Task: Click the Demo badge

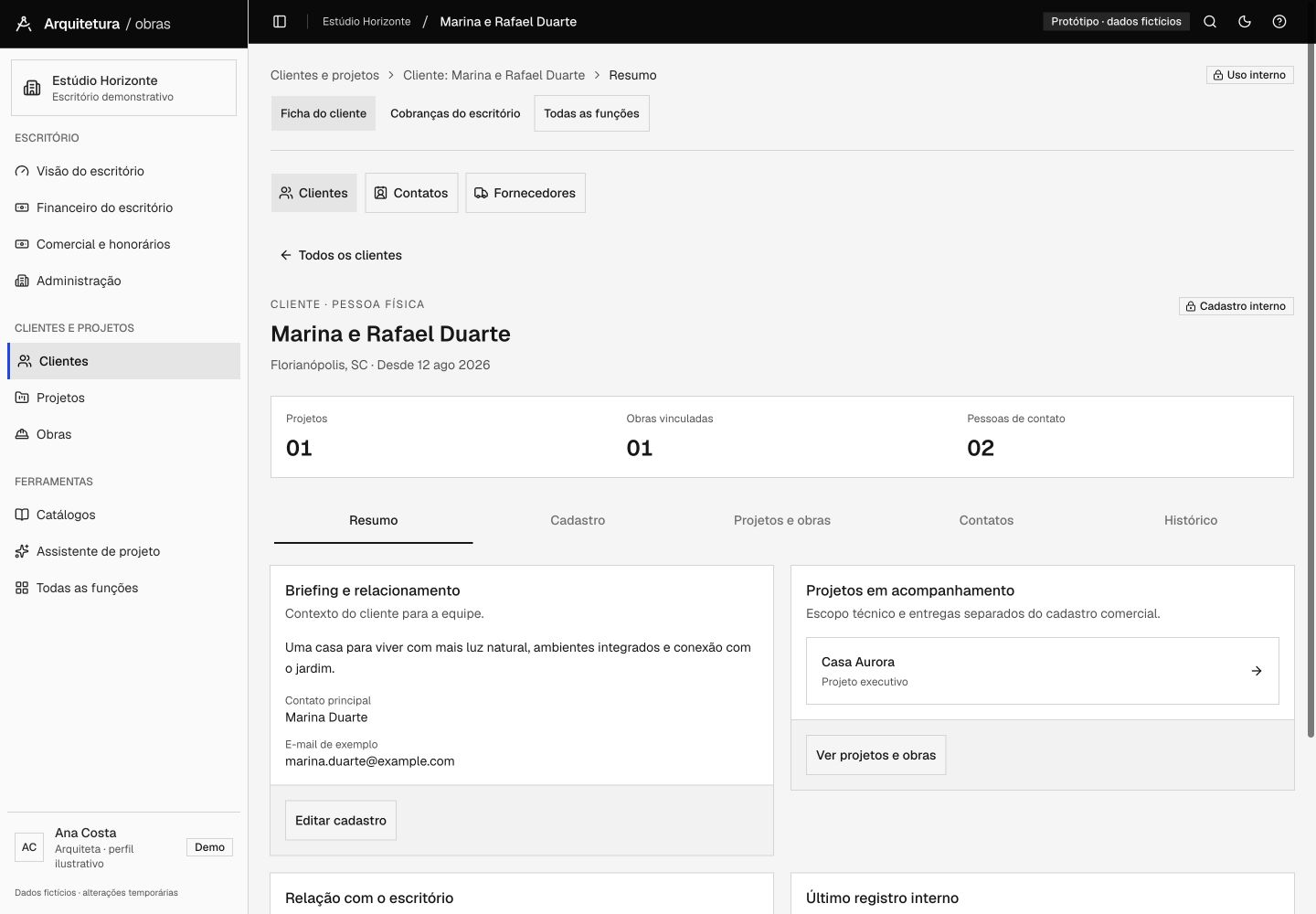Action: pyautogui.click(x=209, y=847)
